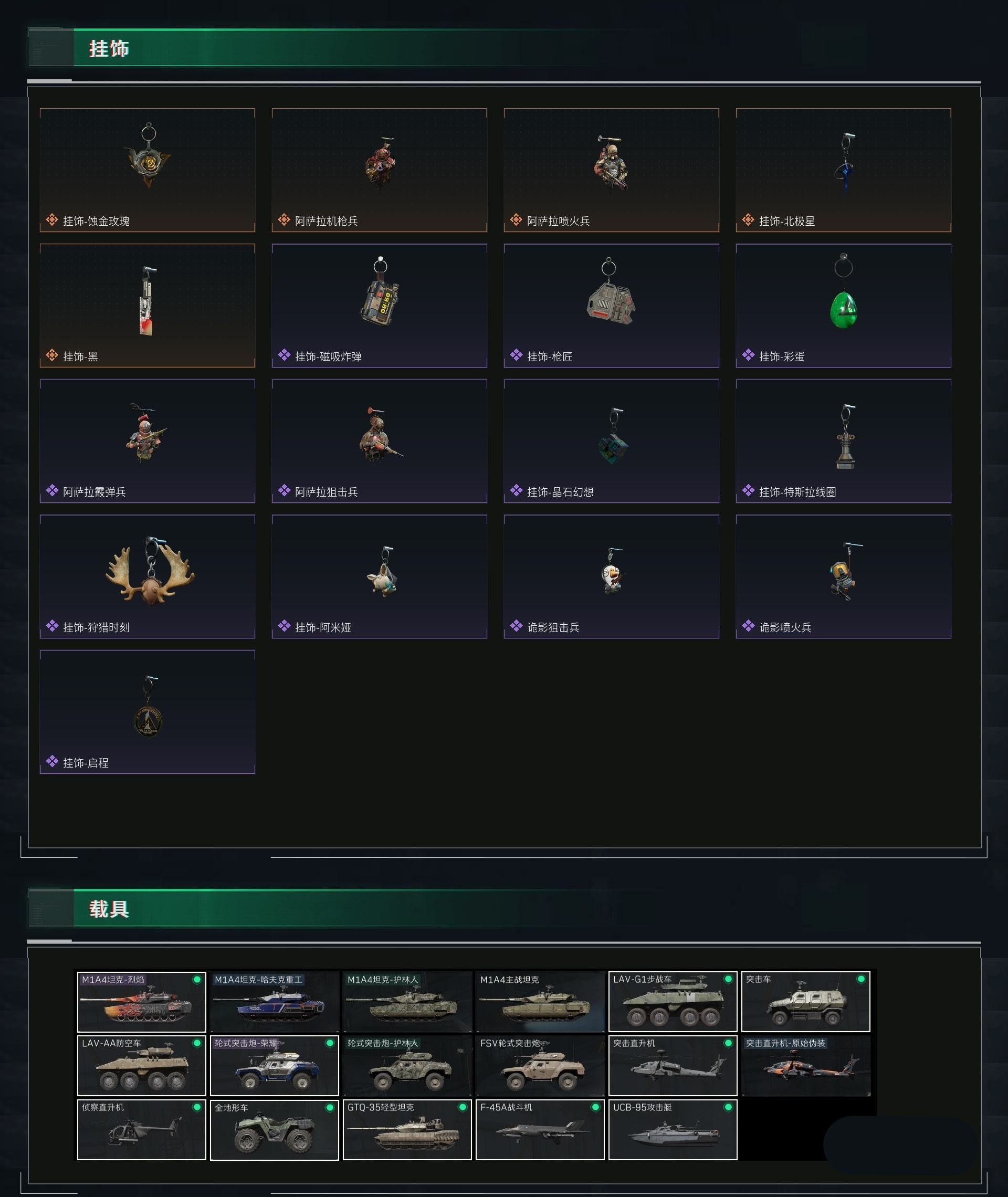
Task: Open the 挂饰-狩猎时刻 antler charm
Action: click(x=150, y=570)
